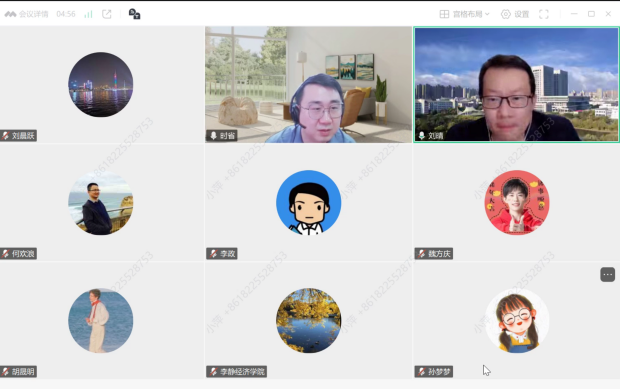Click microphone icon of 刘晴

[x=422, y=136]
